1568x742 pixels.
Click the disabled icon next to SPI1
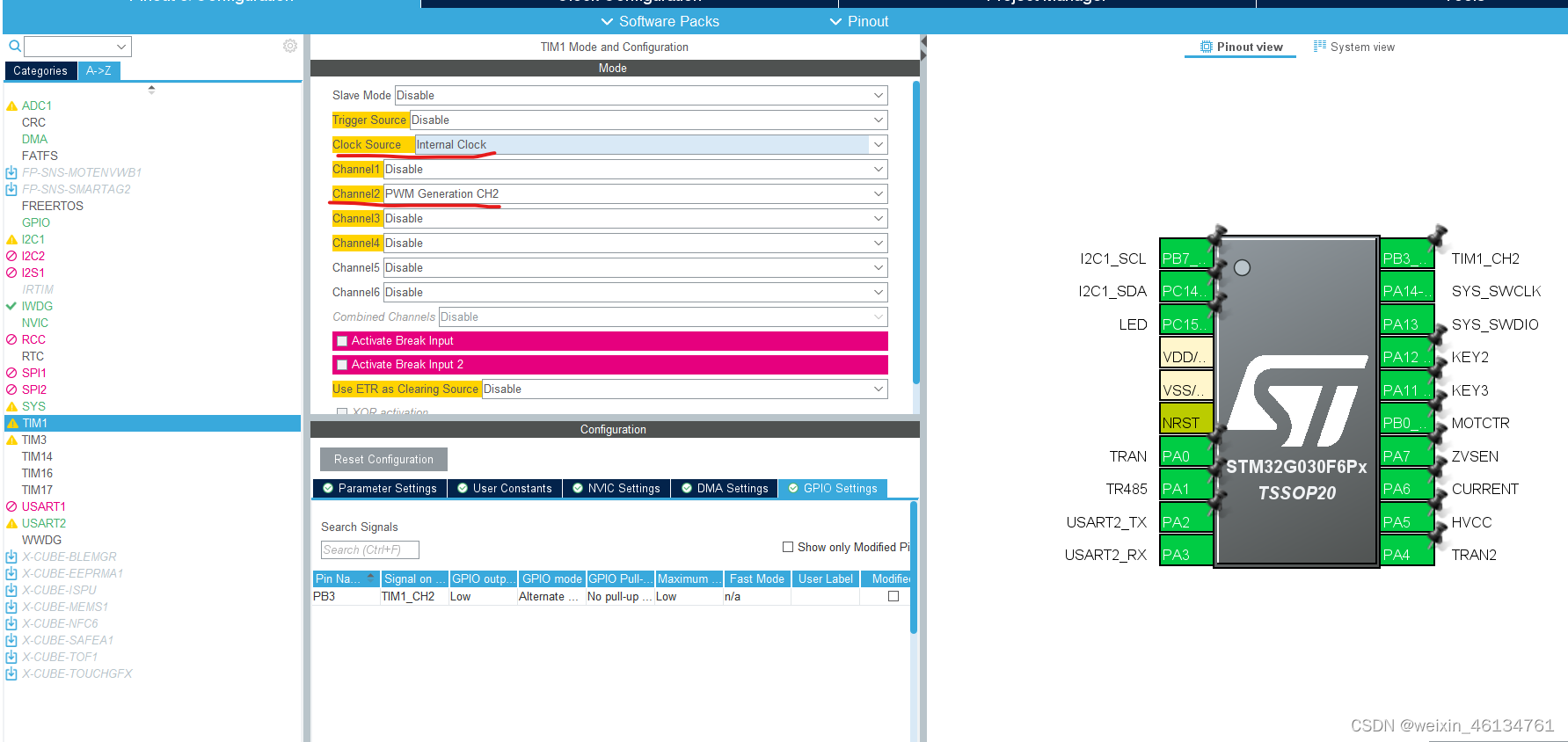pos(11,373)
